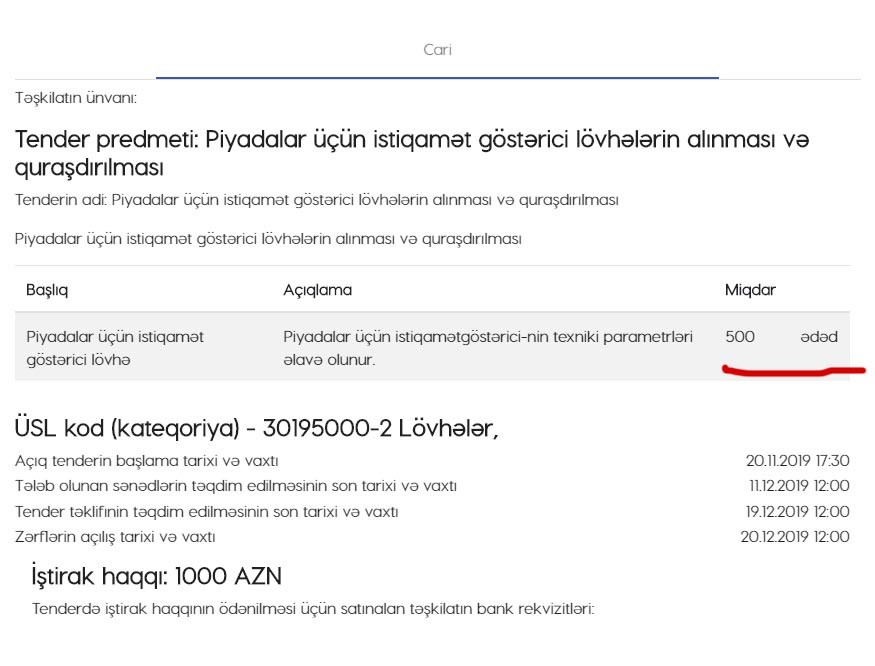The image size is (875, 666).
Task: Select the start date 20.11.2019 17:30
Action: (797, 461)
